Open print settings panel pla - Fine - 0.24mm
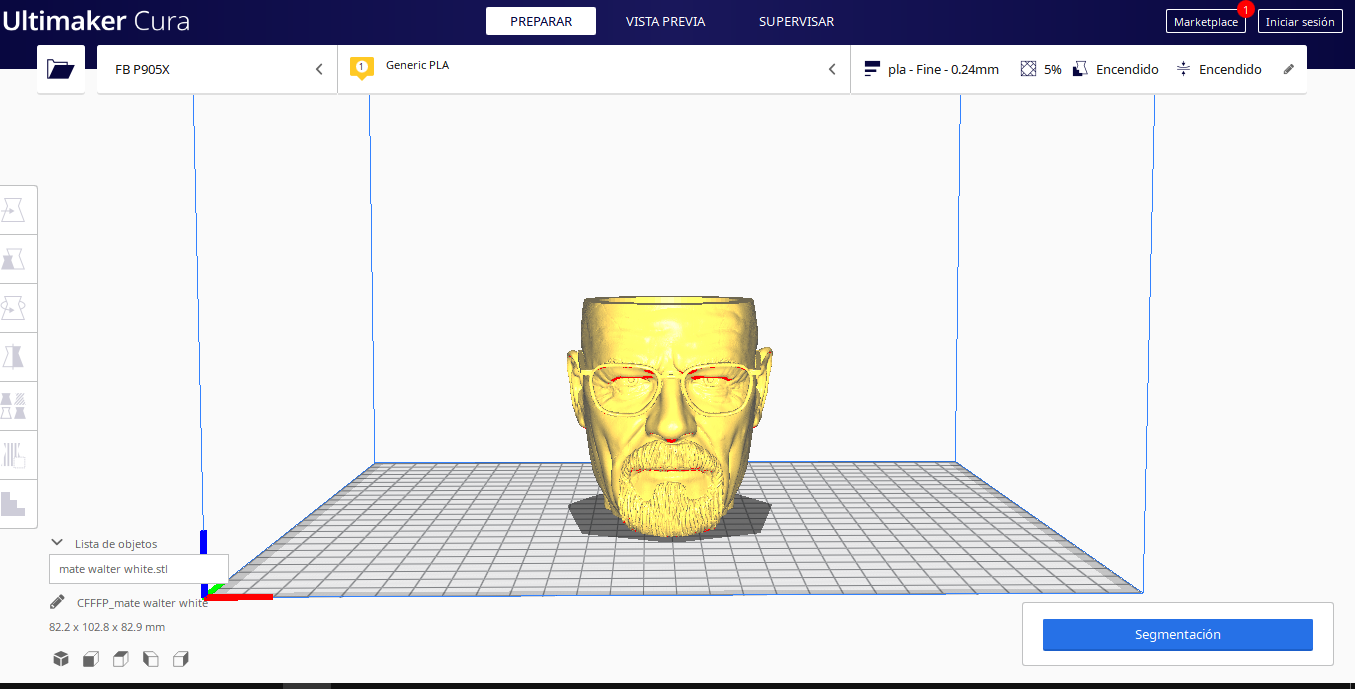This screenshot has height=689, width=1355. point(1078,69)
